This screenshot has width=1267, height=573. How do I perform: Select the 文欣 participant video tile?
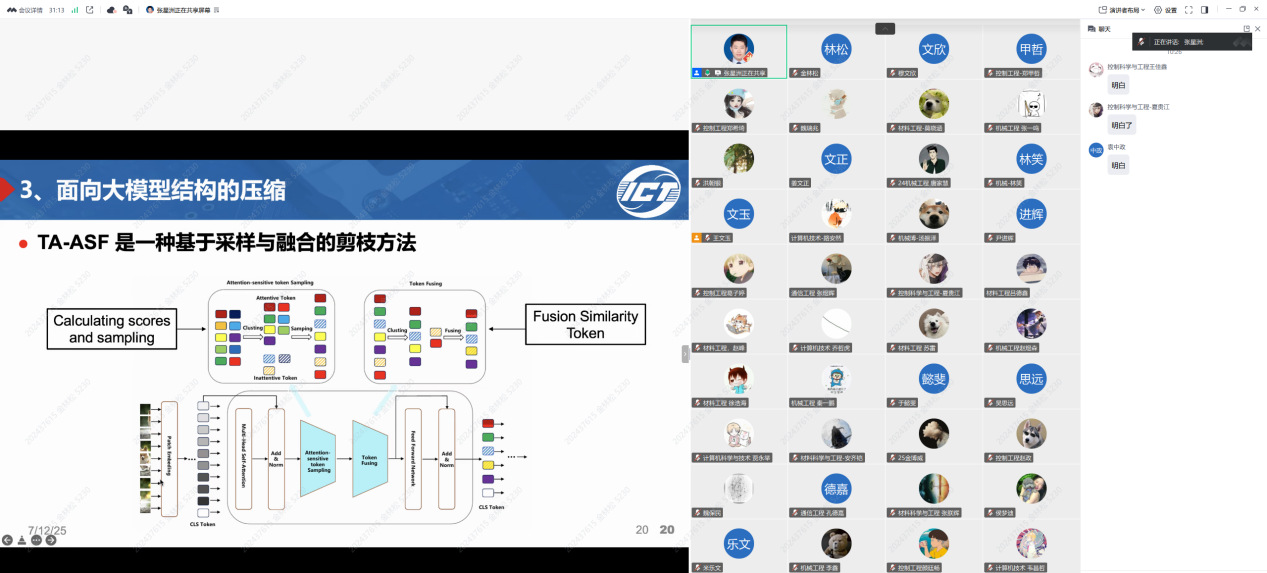coord(933,50)
